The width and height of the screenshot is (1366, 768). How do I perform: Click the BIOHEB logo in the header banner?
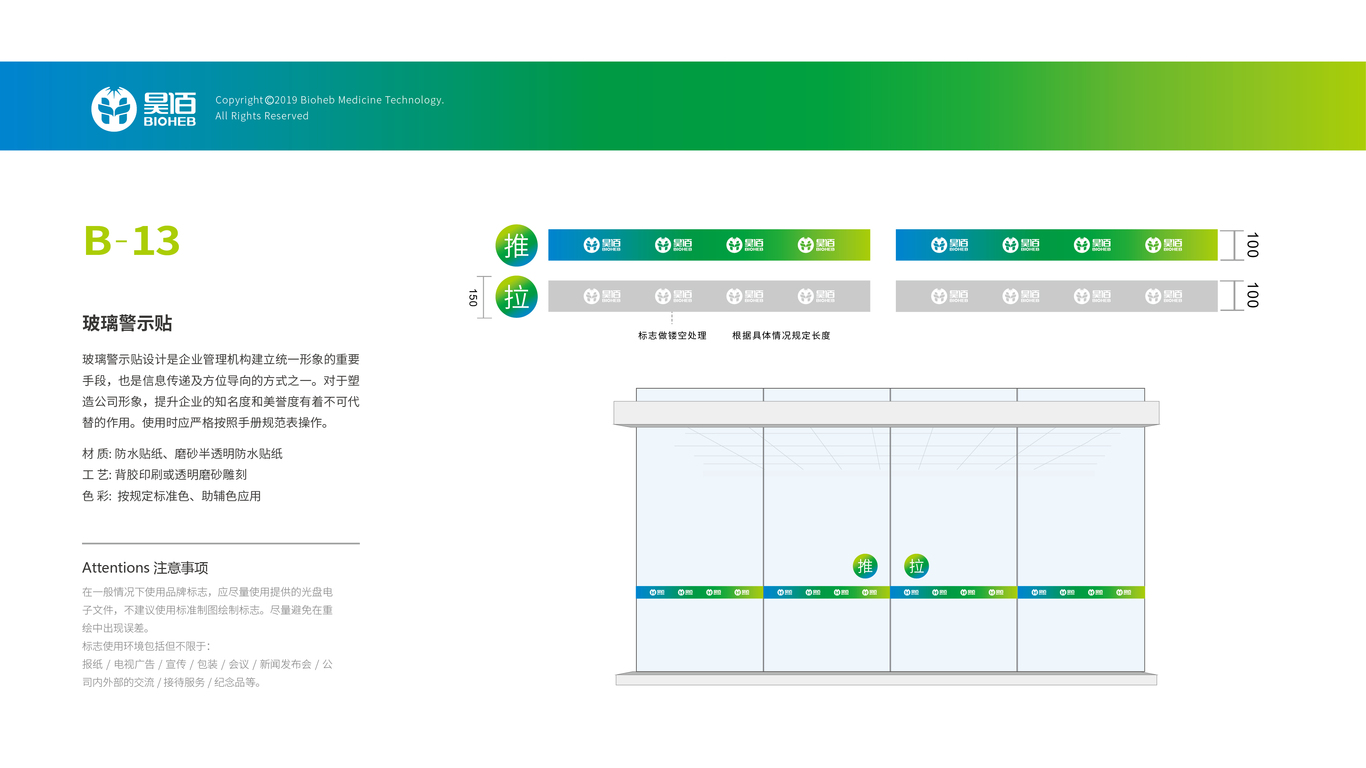(x=144, y=108)
